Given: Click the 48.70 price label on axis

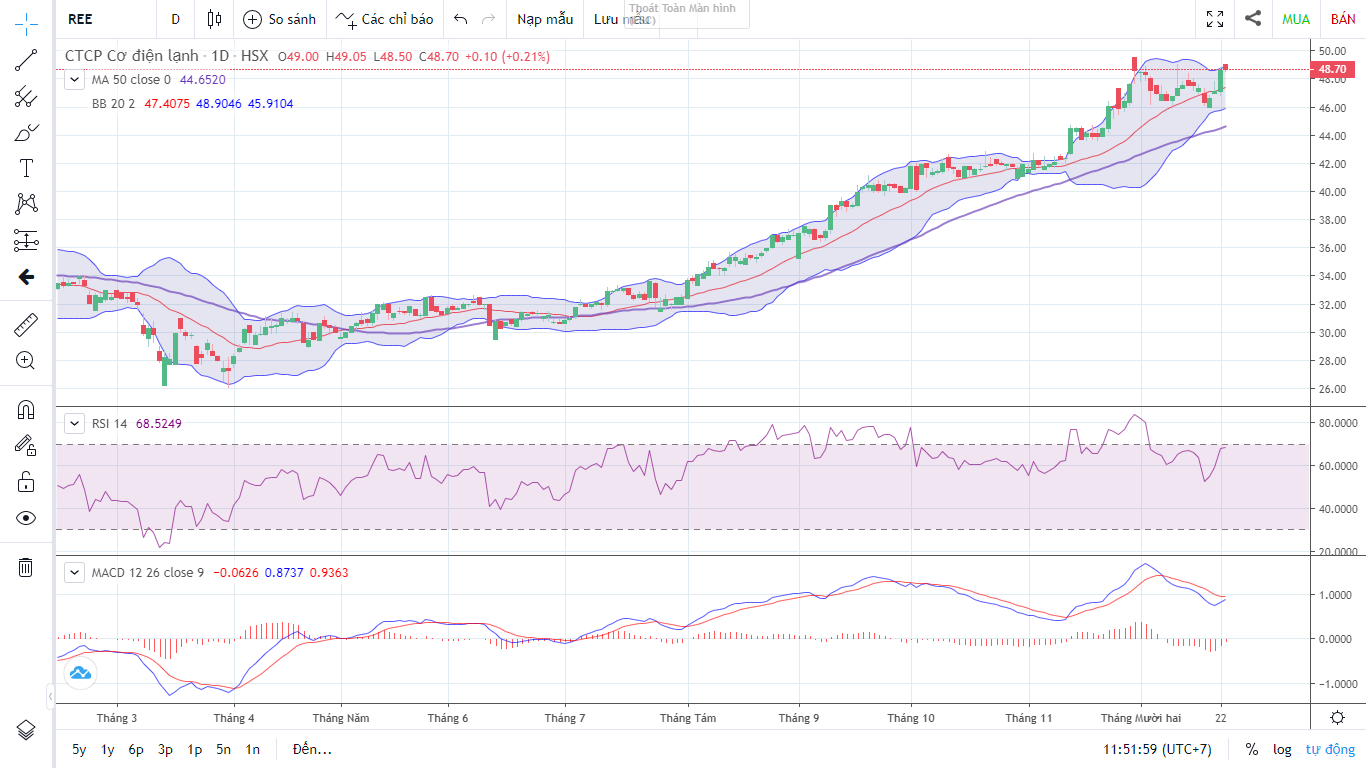Looking at the screenshot, I should [1333, 69].
